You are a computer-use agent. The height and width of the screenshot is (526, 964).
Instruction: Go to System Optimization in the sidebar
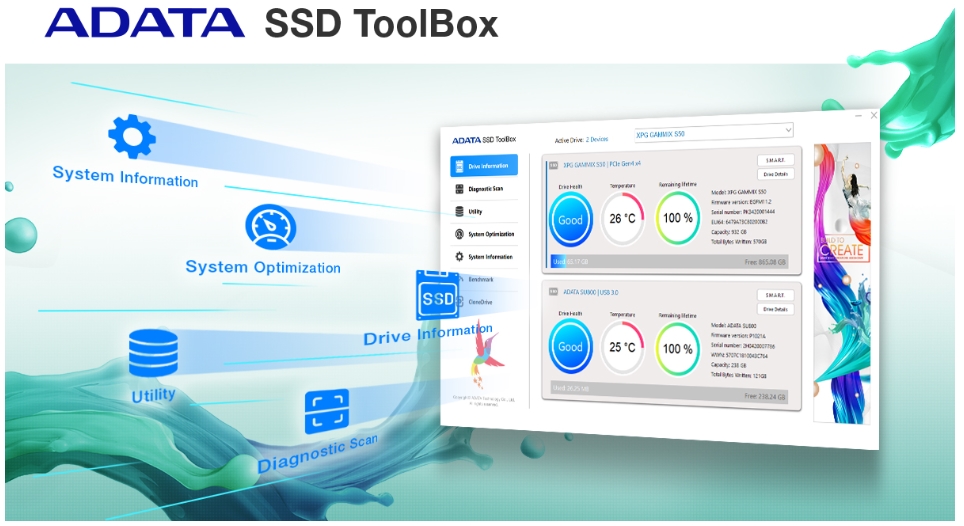click(x=484, y=234)
